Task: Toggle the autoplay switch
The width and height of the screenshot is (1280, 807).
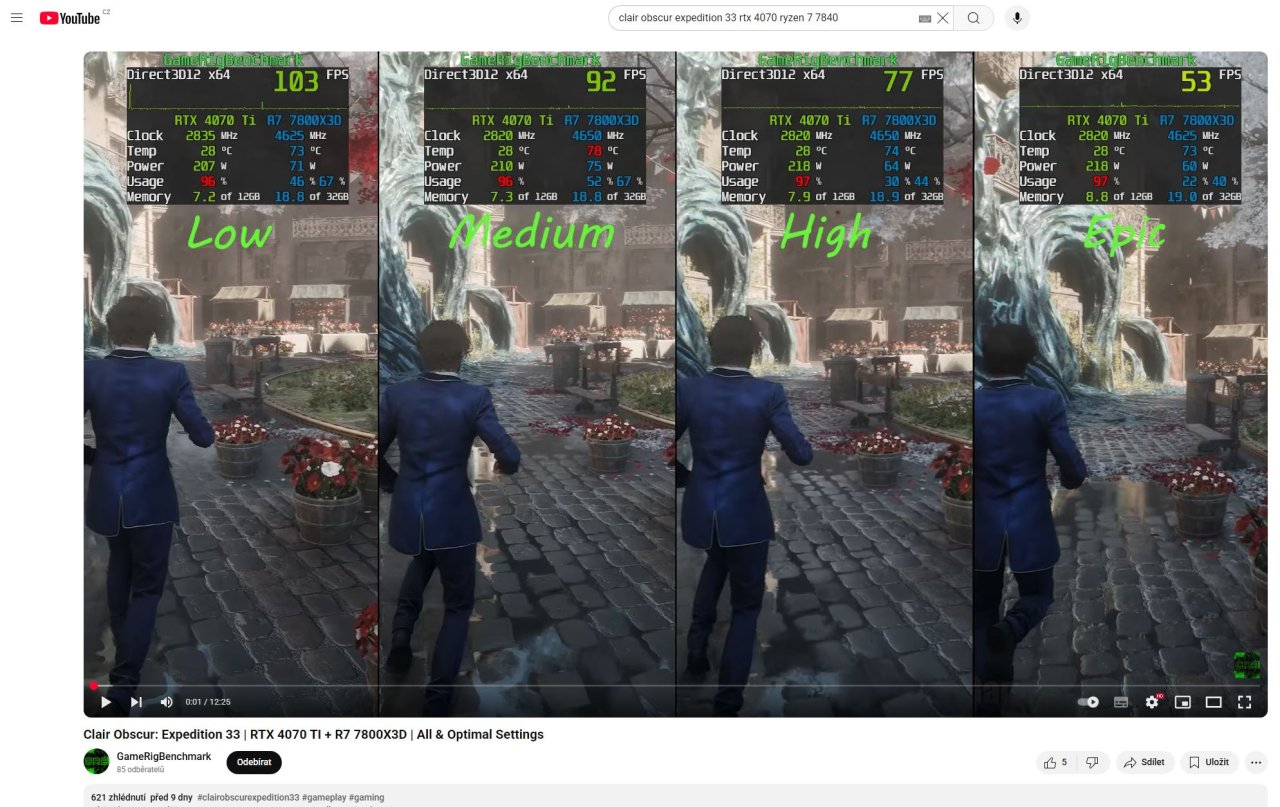Action: 1089,702
